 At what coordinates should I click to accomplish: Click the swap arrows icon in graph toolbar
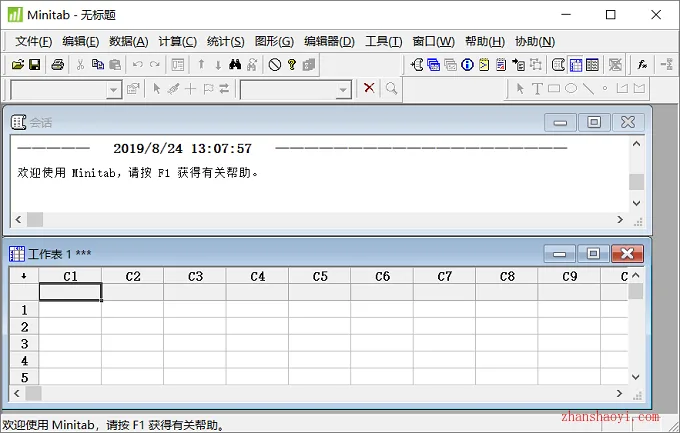[224, 89]
